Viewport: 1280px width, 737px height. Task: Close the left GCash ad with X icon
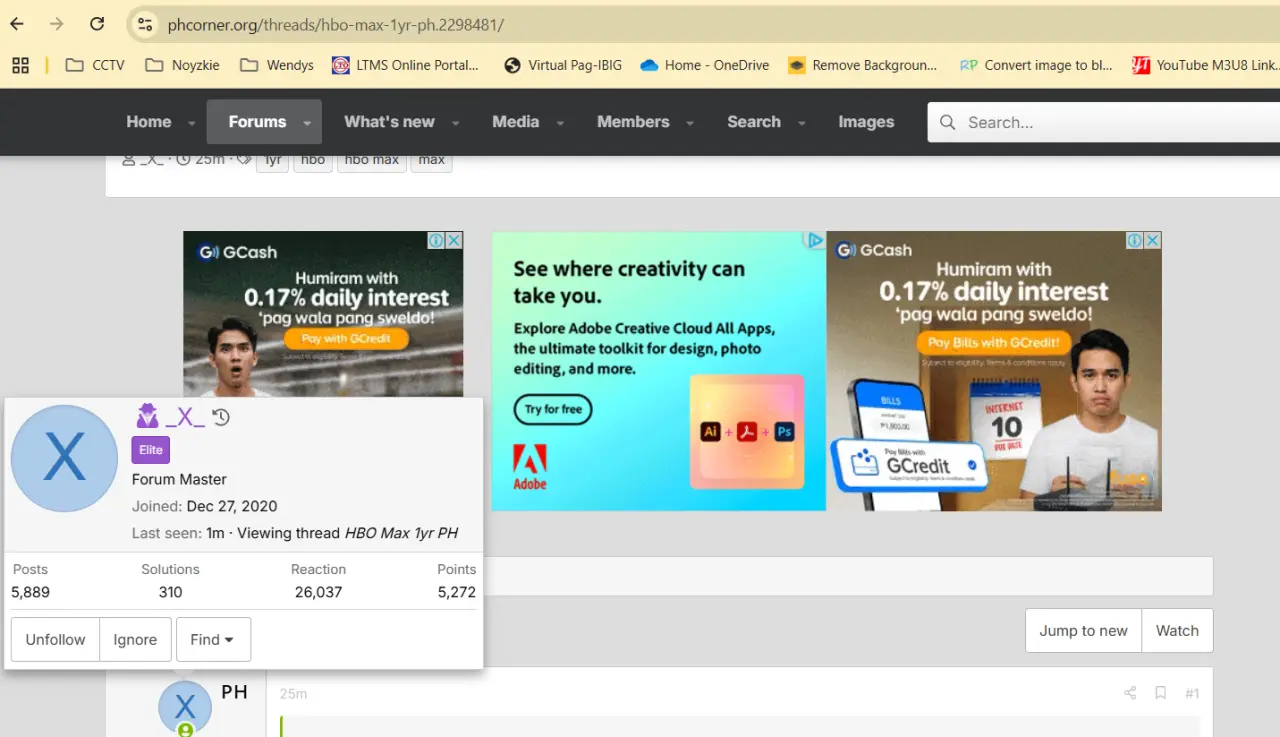(x=454, y=240)
